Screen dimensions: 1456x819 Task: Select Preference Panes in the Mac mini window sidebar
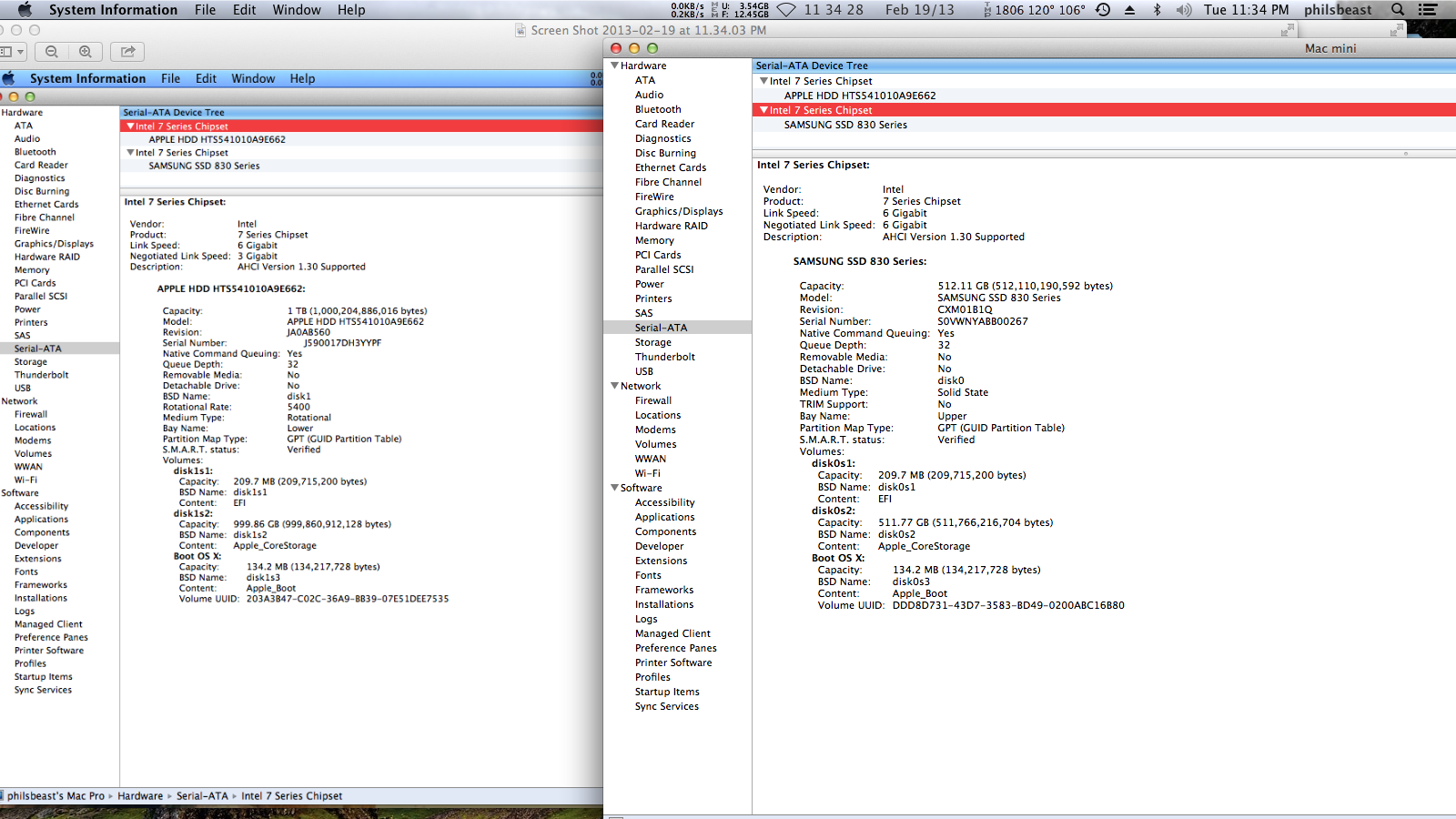[676, 648]
